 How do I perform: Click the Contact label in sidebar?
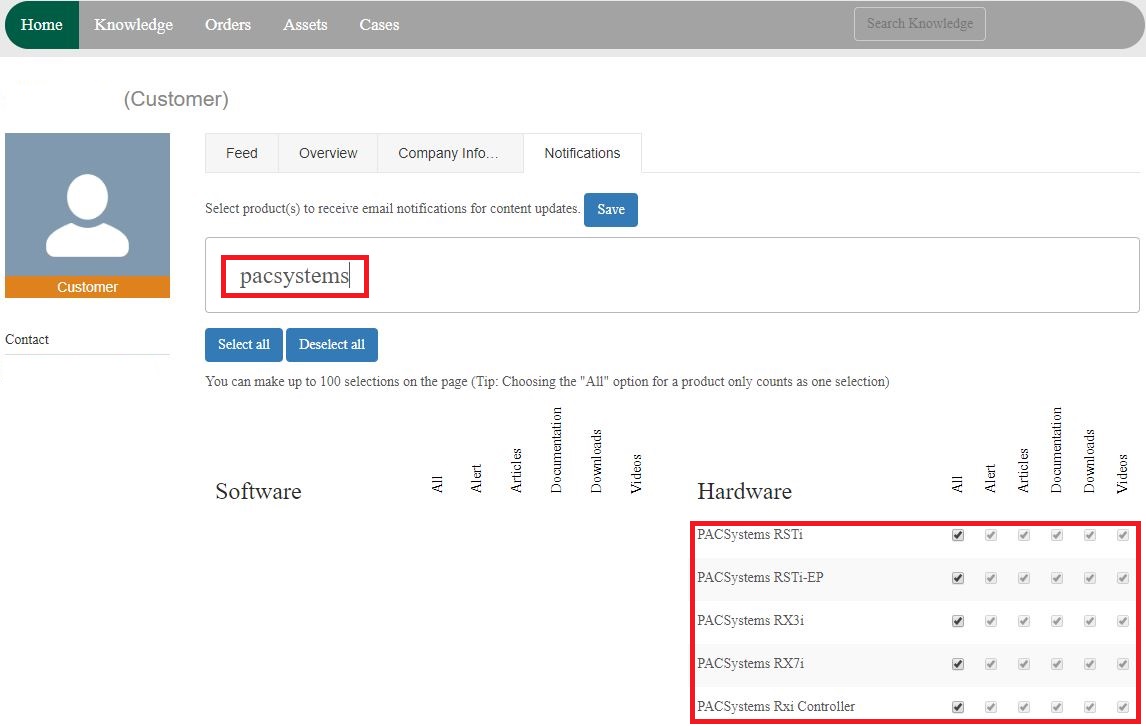(27, 339)
